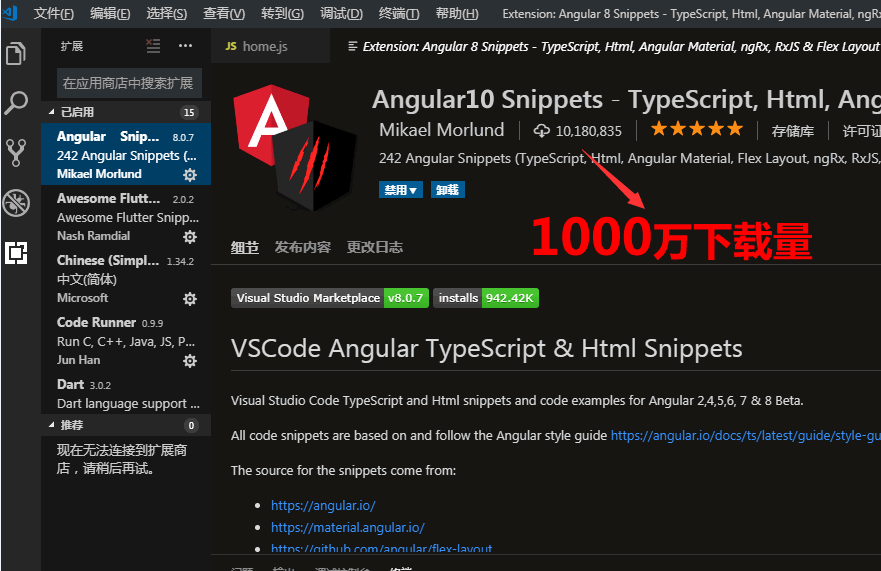Click the 10,180,835 download count
This screenshot has width=881, height=571.
coord(589,131)
